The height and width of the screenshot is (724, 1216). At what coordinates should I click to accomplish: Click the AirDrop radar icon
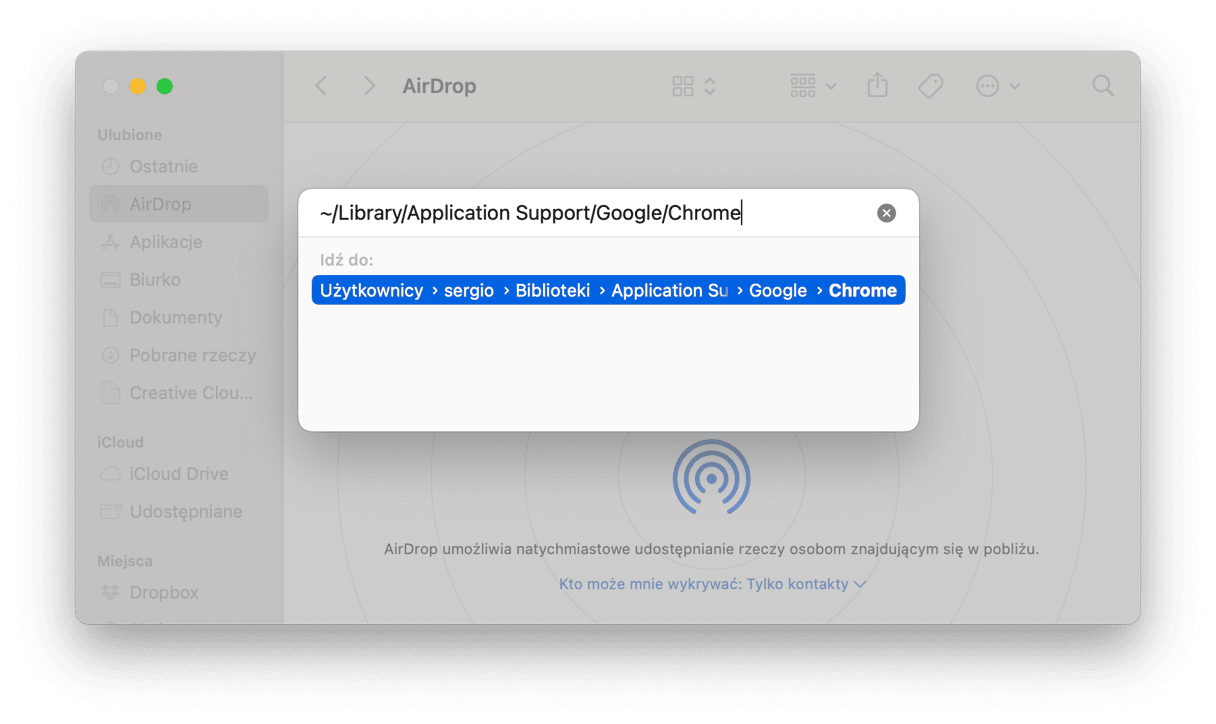point(711,477)
